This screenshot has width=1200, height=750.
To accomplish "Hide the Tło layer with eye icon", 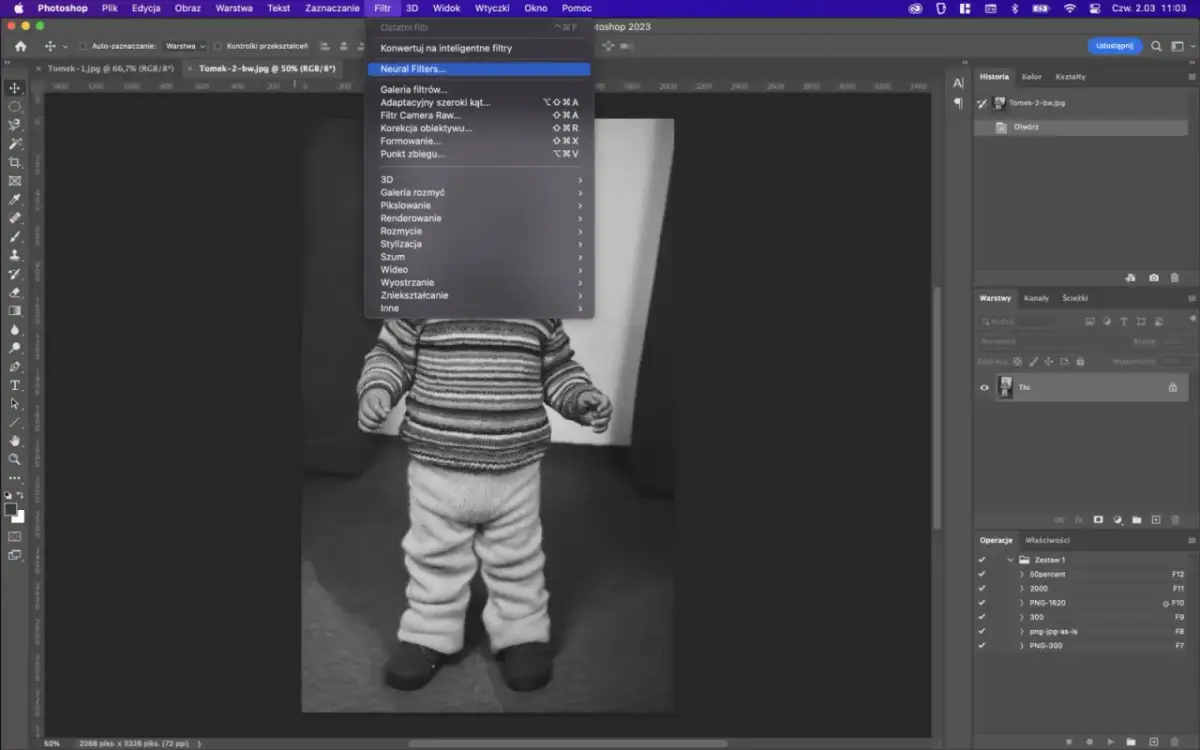I will tap(984, 388).
